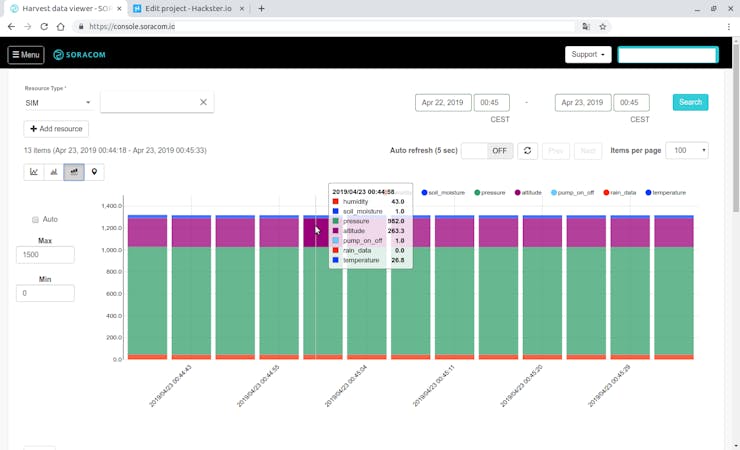Viewport: 740px width, 450px height.
Task: Switch to line chart view
Action: pyautogui.click(x=34, y=172)
